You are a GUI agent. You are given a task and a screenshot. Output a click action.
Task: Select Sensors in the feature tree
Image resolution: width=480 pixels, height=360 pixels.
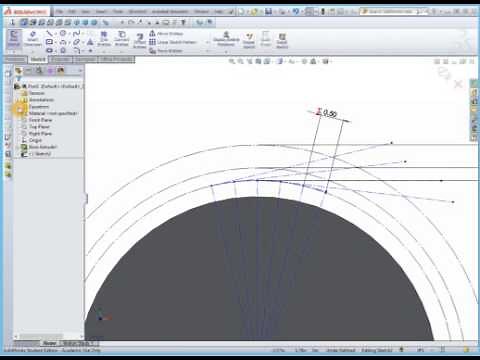tap(36, 93)
